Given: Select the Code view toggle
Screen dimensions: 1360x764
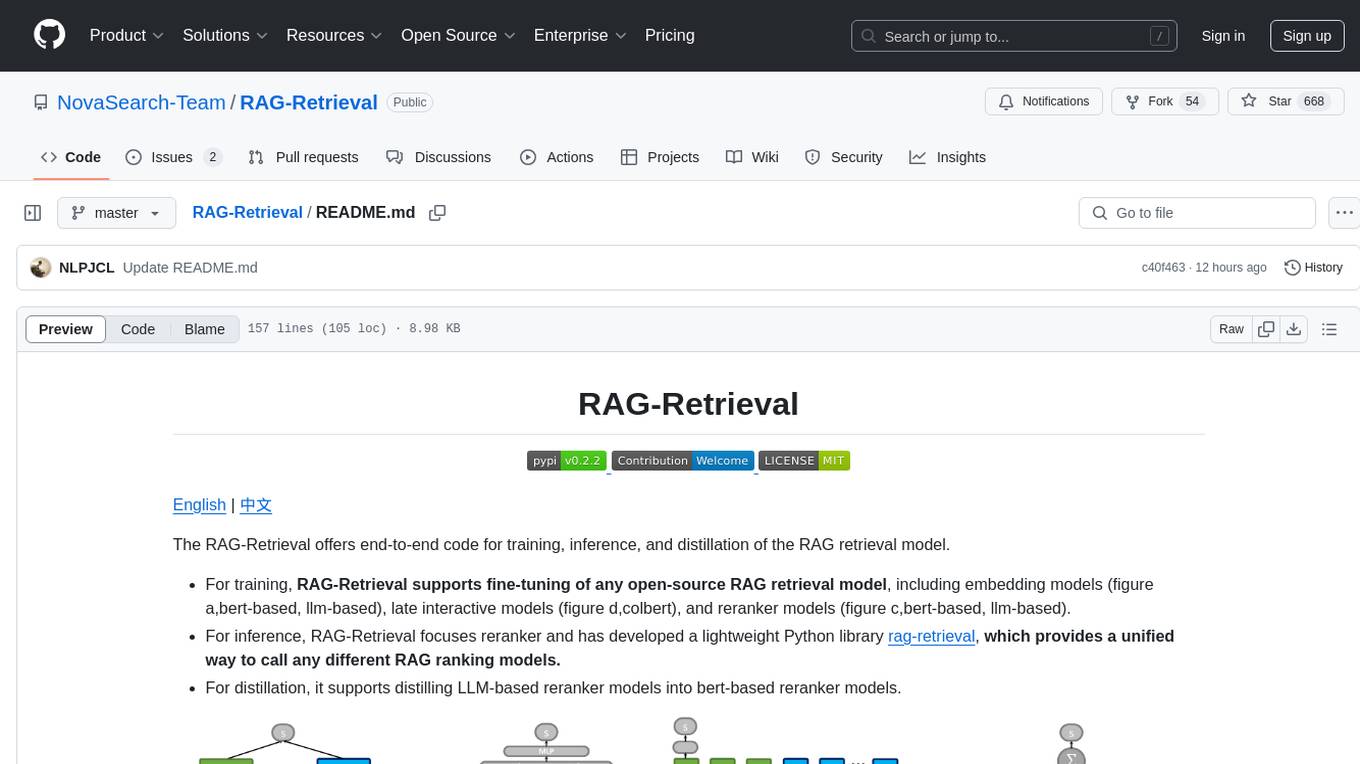Looking at the screenshot, I should pyautogui.click(x=138, y=329).
